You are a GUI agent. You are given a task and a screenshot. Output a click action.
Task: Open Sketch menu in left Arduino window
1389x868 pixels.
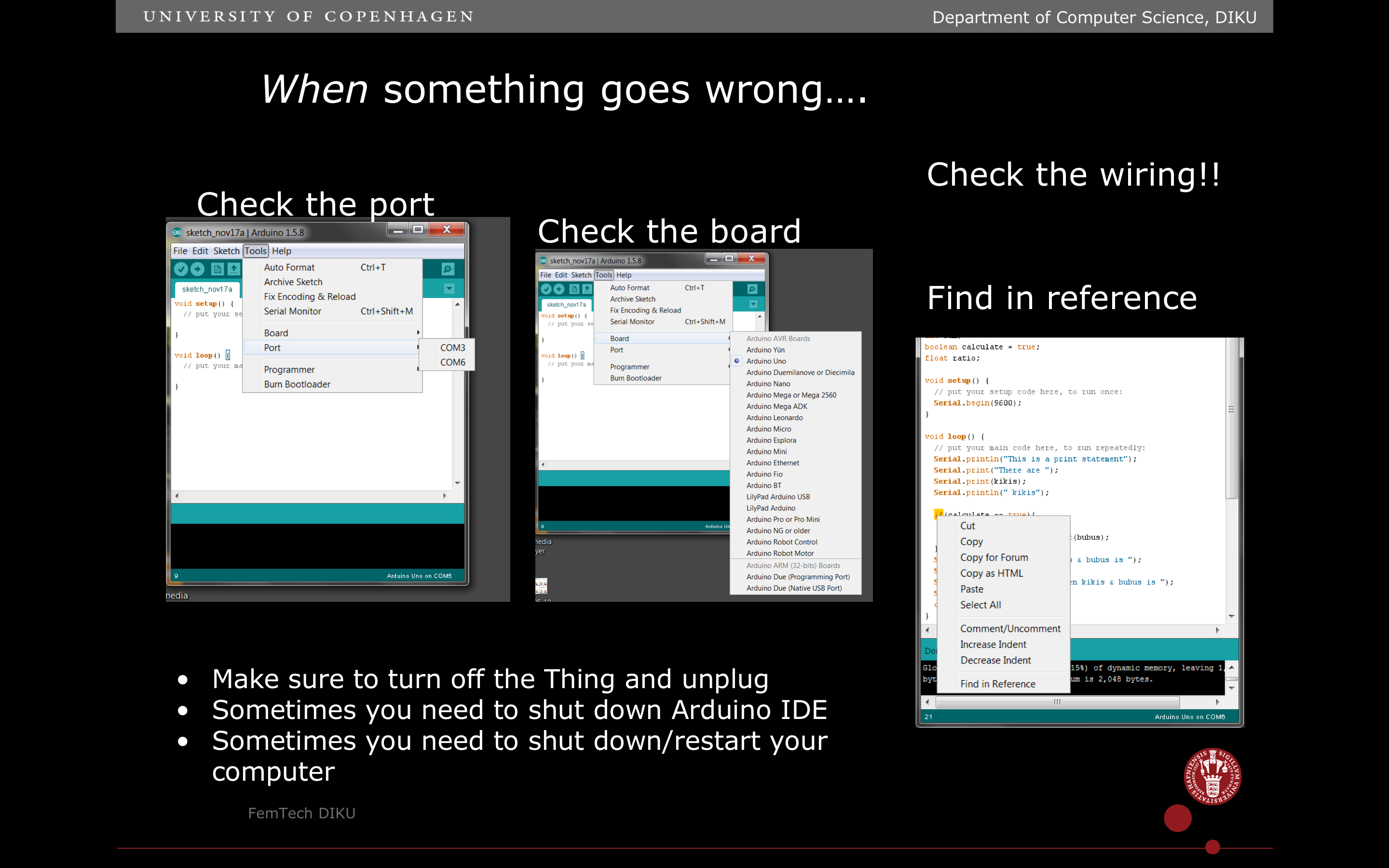[x=226, y=251]
